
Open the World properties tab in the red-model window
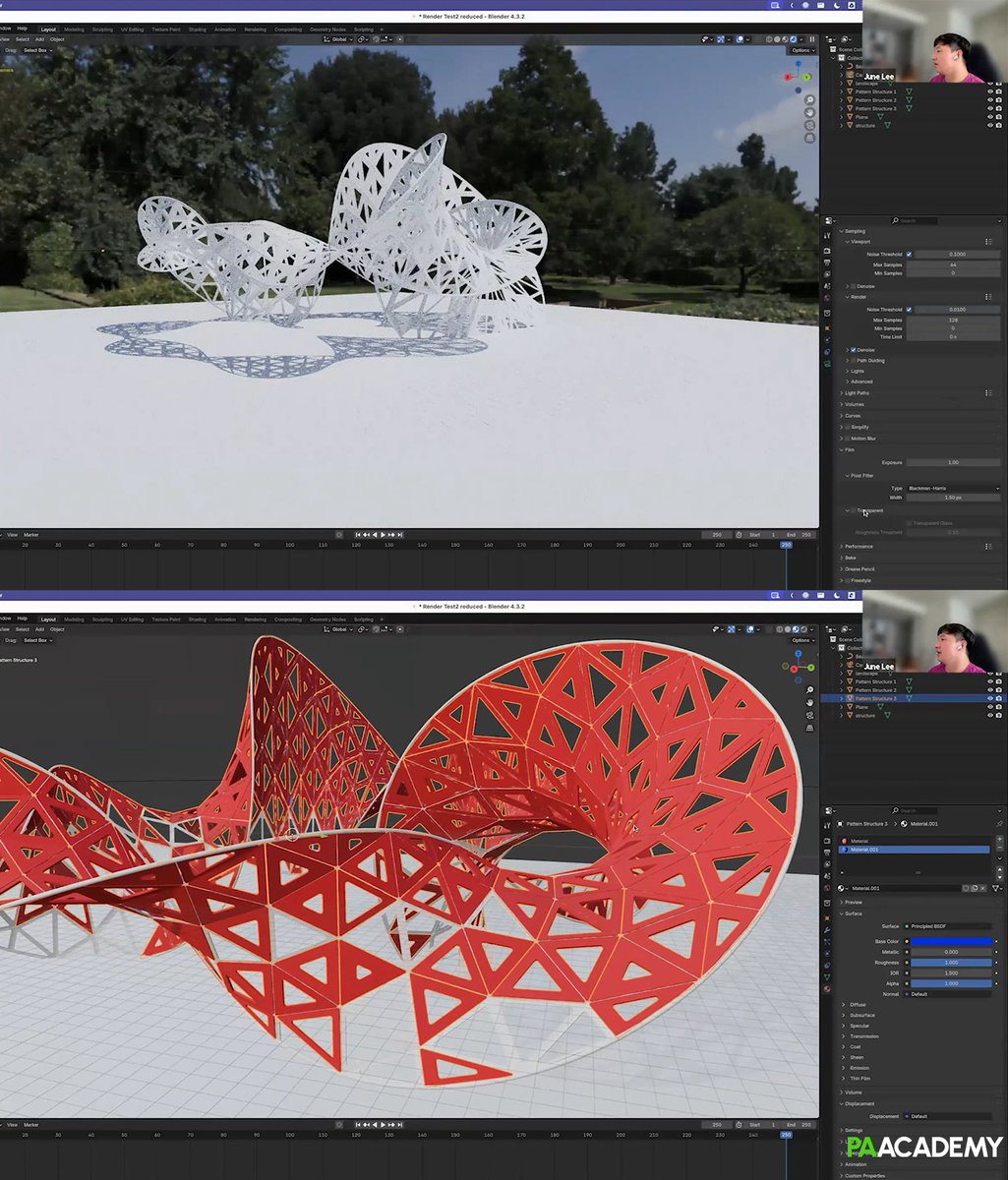(827, 888)
